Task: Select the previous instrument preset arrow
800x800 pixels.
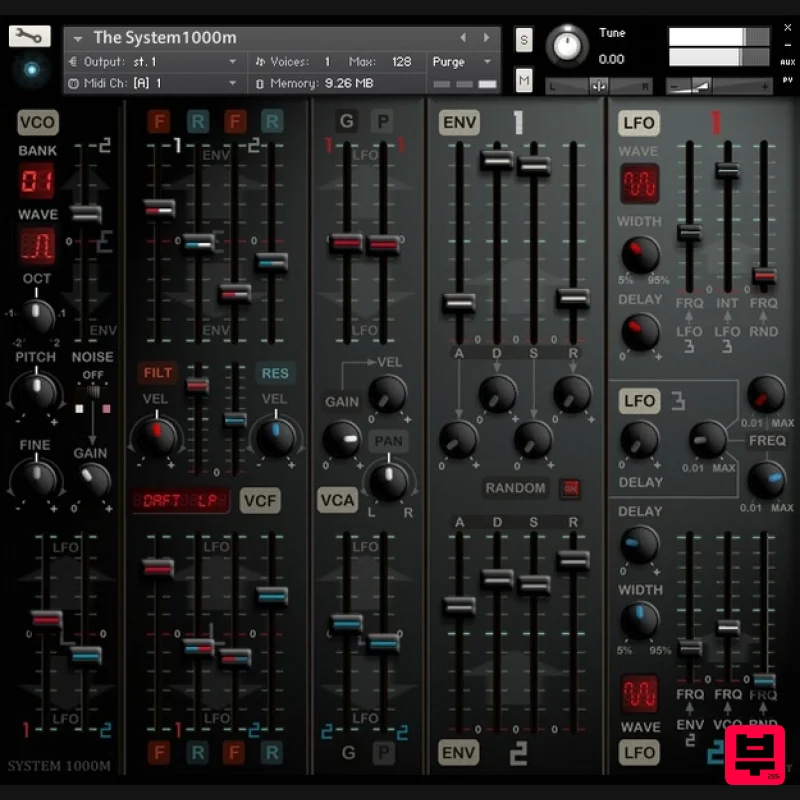Action: pos(463,37)
